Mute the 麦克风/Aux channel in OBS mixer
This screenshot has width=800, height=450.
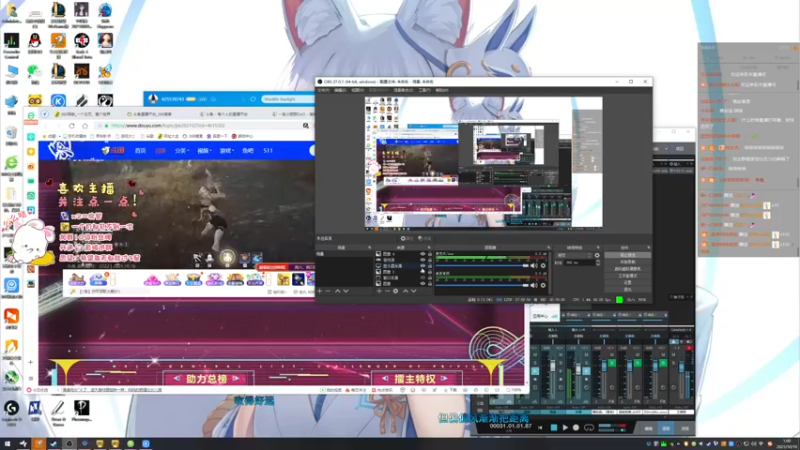tap(534, 266)
